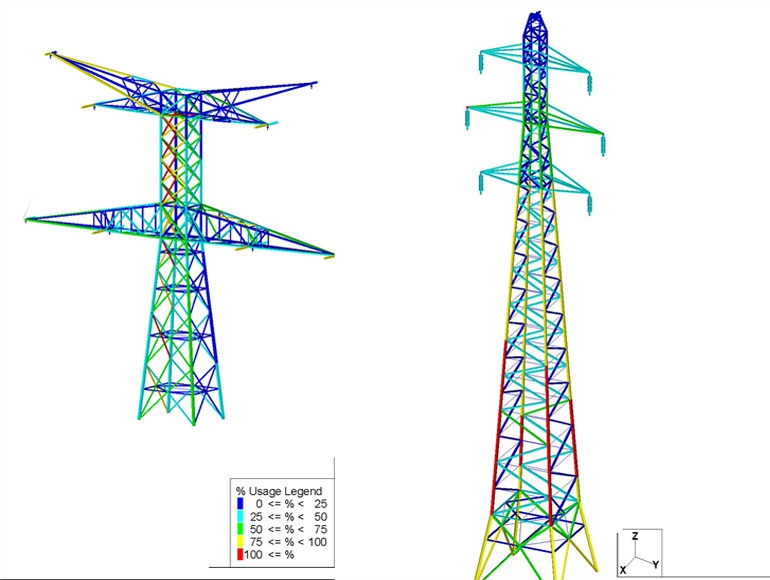The height and width of the screenshot is (580, 770).
Task: Click the Z axis label on triad
Action: 635,536
